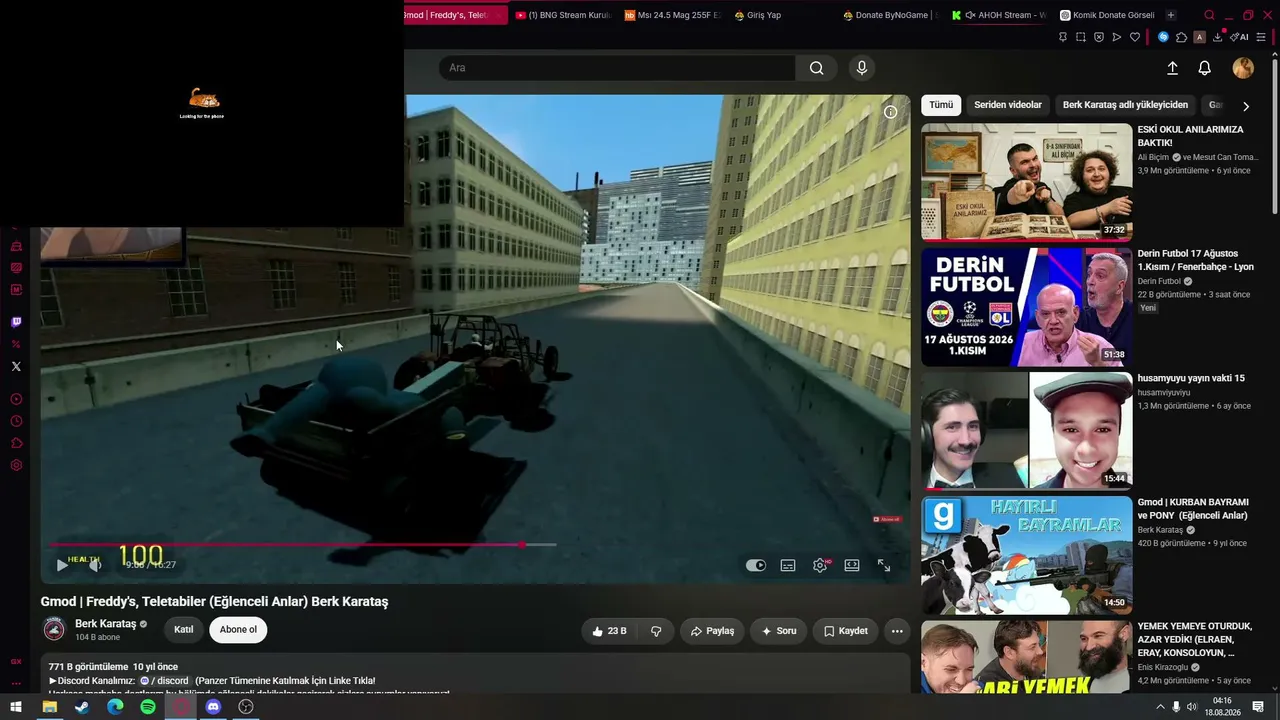Switch to the 'Komik Donate Görseli' tab

coord(1107,15)
